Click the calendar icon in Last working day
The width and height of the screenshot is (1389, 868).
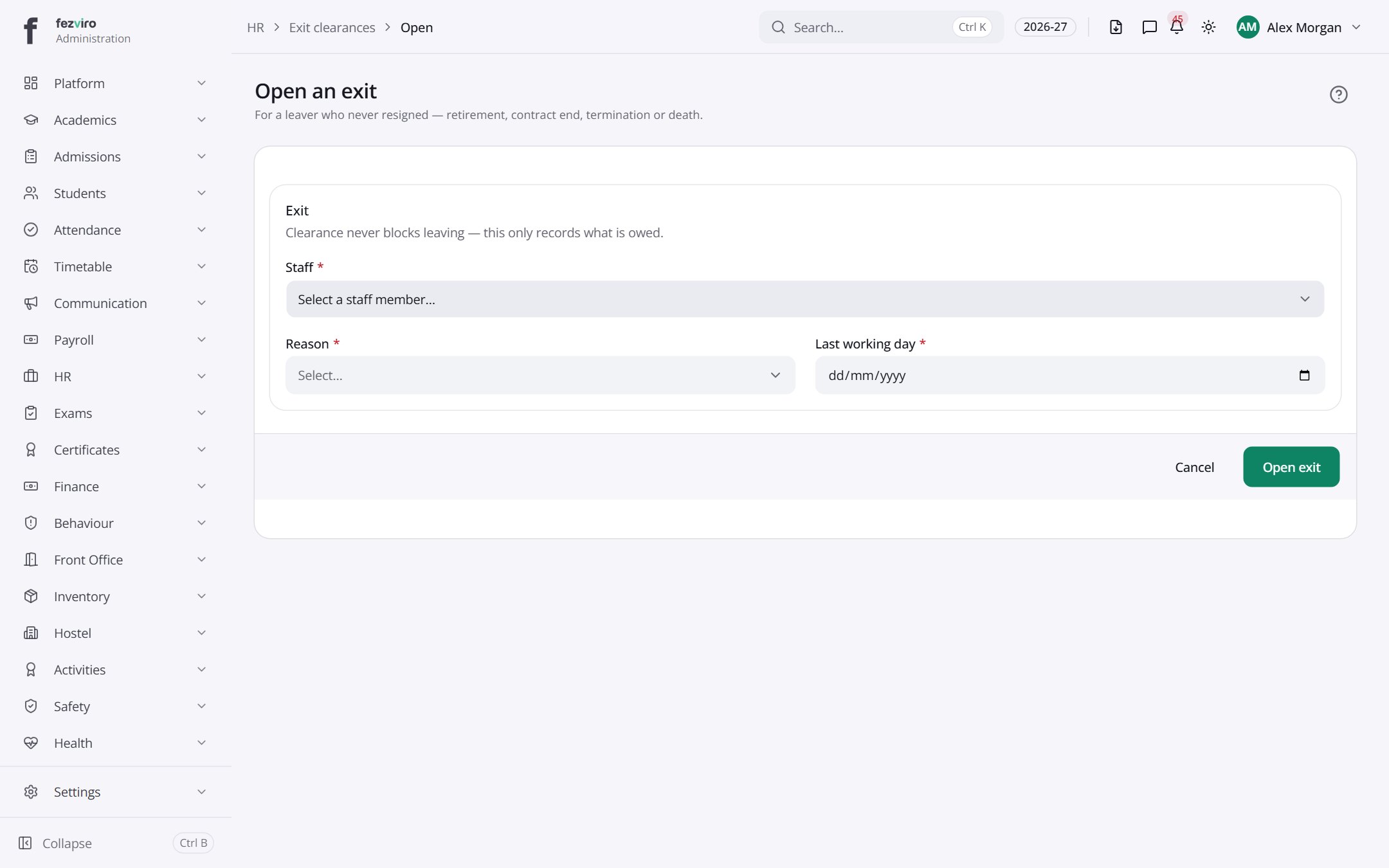(x=1304, y=375)
